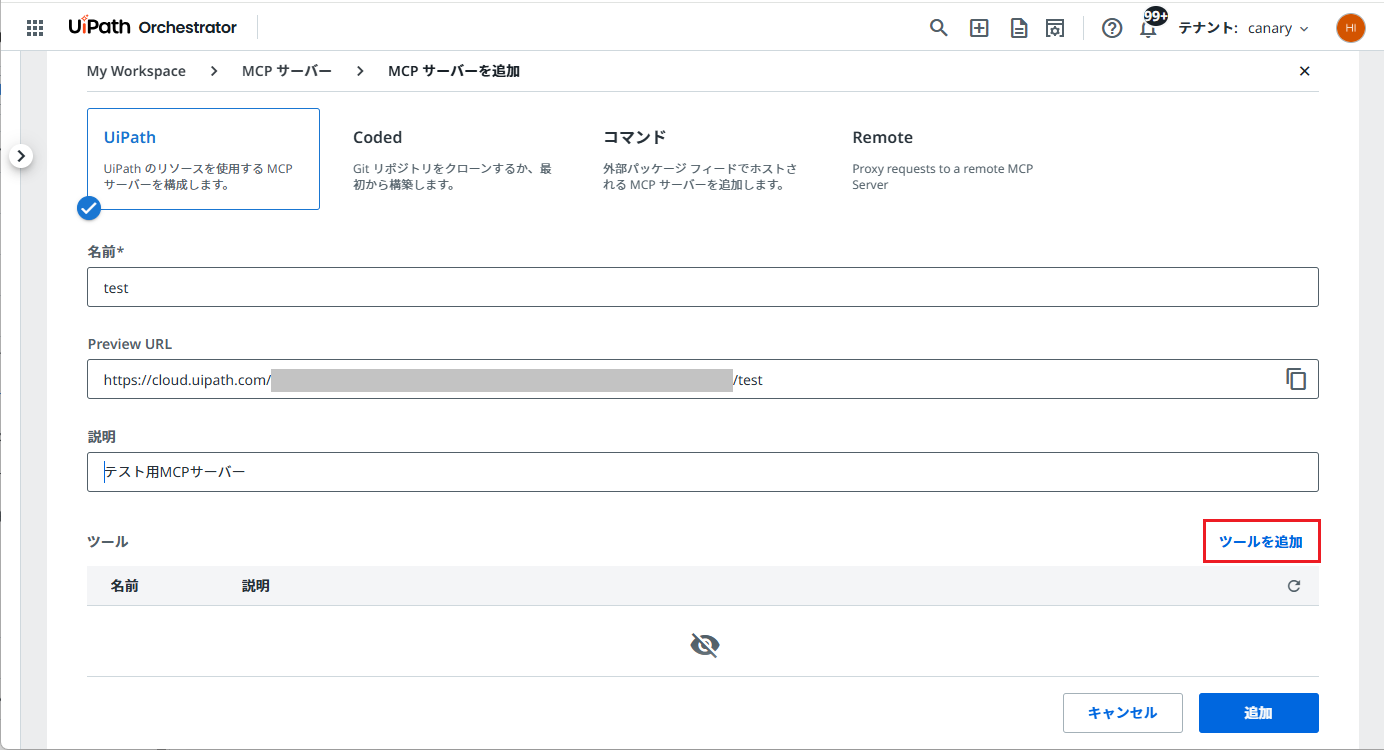1384x750 pixels.
Task: Click the テナント: label text
Action: point(1208,28)
